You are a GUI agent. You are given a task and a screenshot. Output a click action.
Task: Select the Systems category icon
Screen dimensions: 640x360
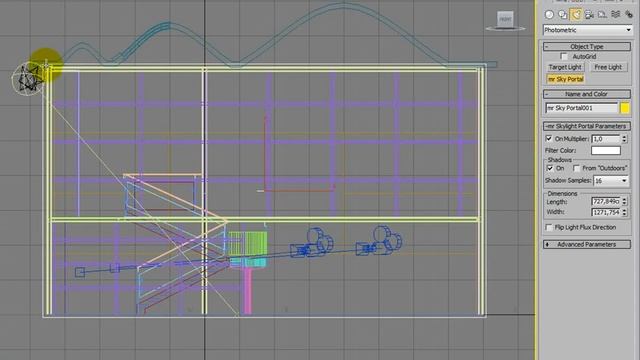(x=629, y=15)
